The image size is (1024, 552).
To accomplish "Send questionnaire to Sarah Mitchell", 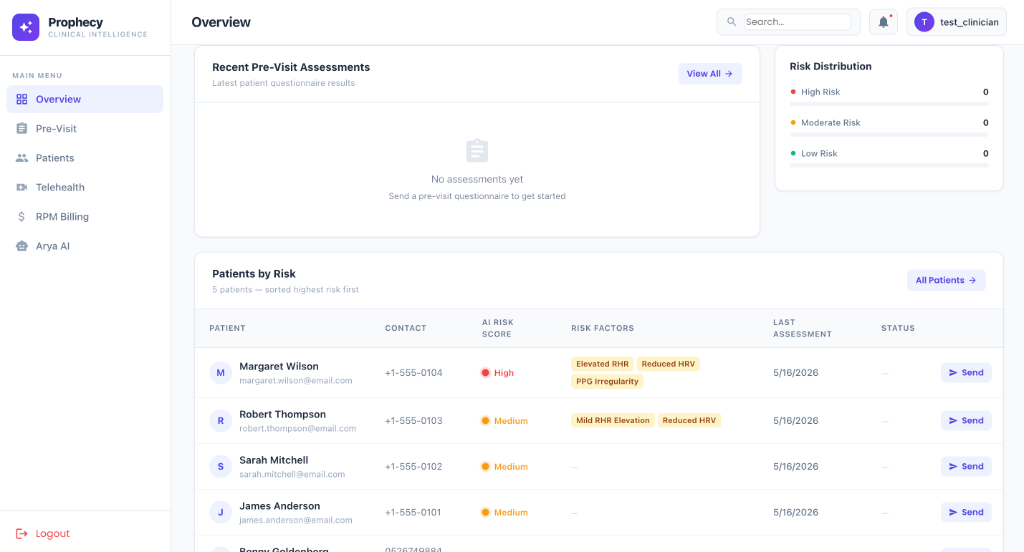I will pyautogui.click(x=966, y=466).
